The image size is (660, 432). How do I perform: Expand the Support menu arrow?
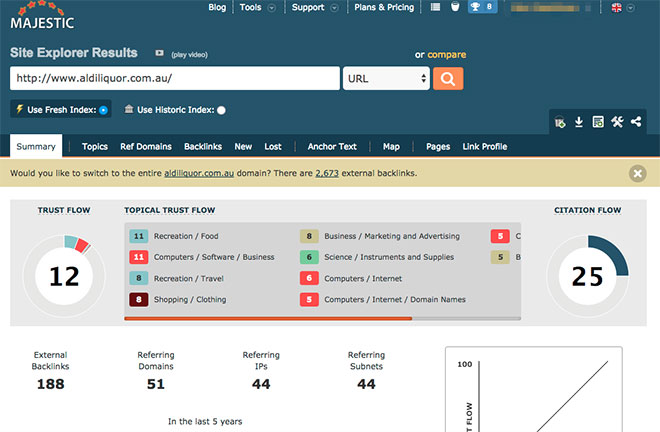point(334,8)
